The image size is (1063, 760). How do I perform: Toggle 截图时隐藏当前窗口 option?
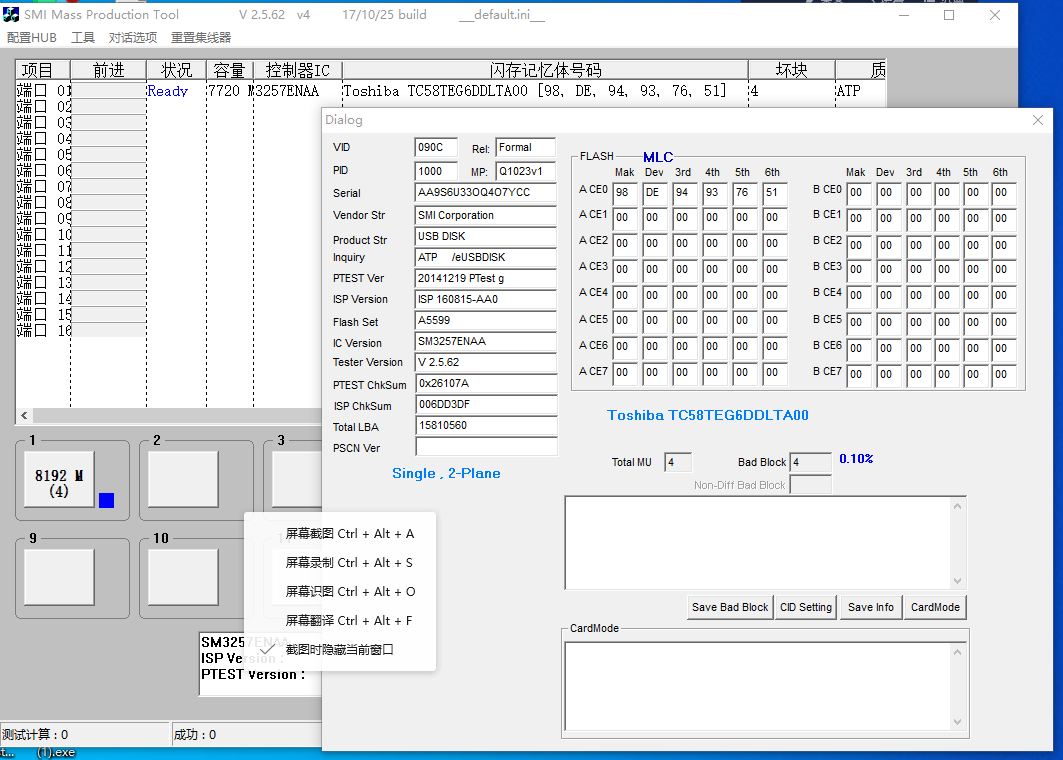click(339, 649)
